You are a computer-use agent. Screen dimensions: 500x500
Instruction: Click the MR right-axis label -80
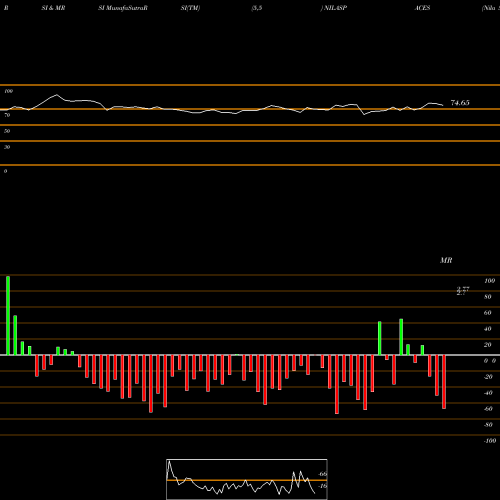click(x=488, y=425)
